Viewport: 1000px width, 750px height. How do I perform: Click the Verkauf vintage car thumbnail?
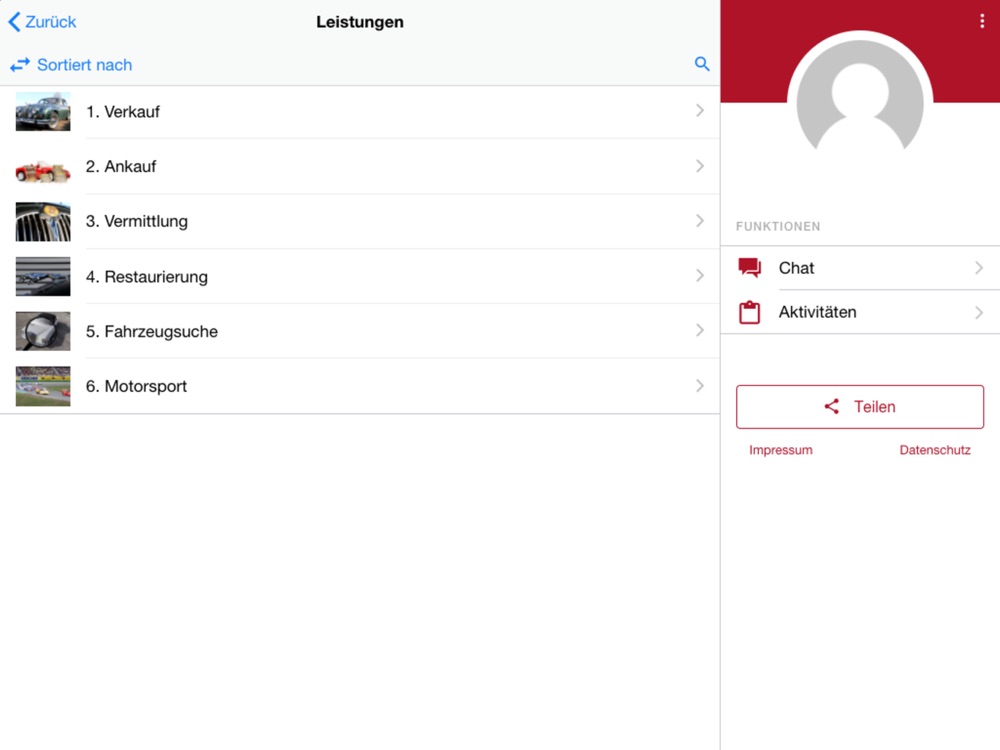click(x=43, y=111)
